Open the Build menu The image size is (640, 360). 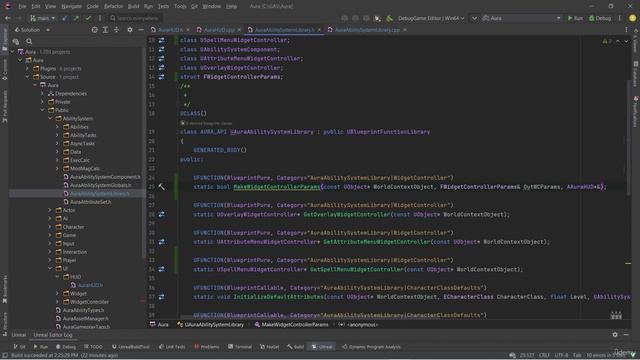[133, 6]
